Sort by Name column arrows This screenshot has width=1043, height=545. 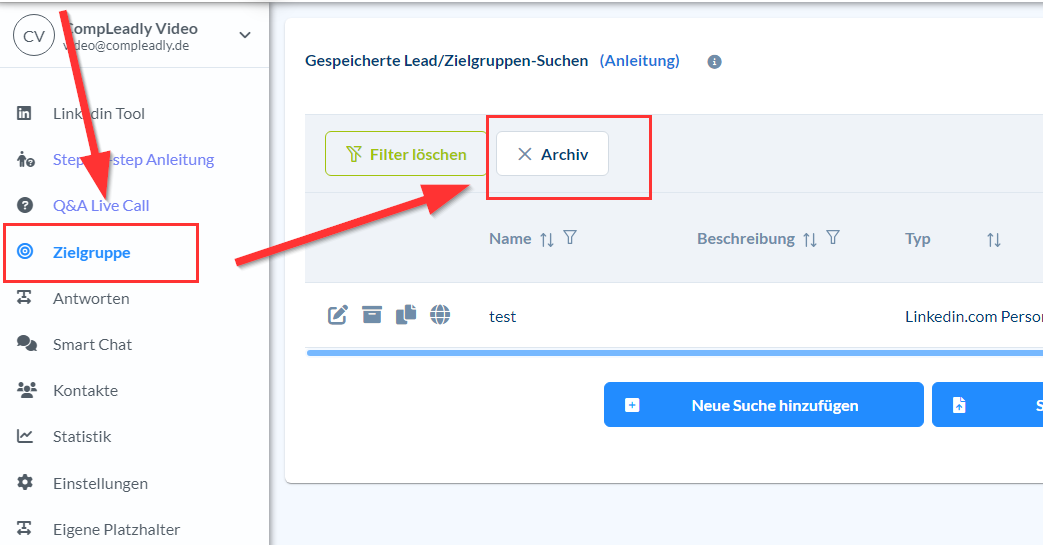(x=547, y=239)
